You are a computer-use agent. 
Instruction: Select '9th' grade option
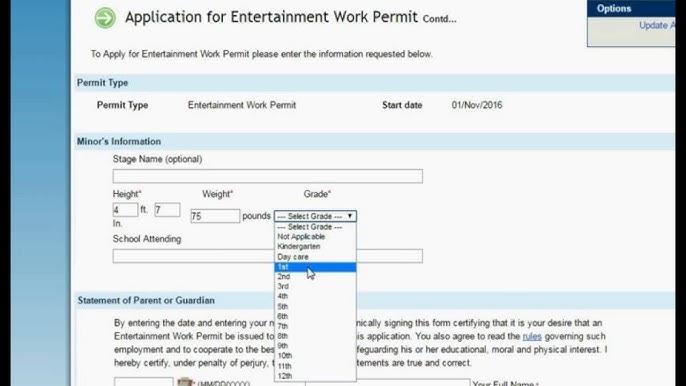(315, 346)
